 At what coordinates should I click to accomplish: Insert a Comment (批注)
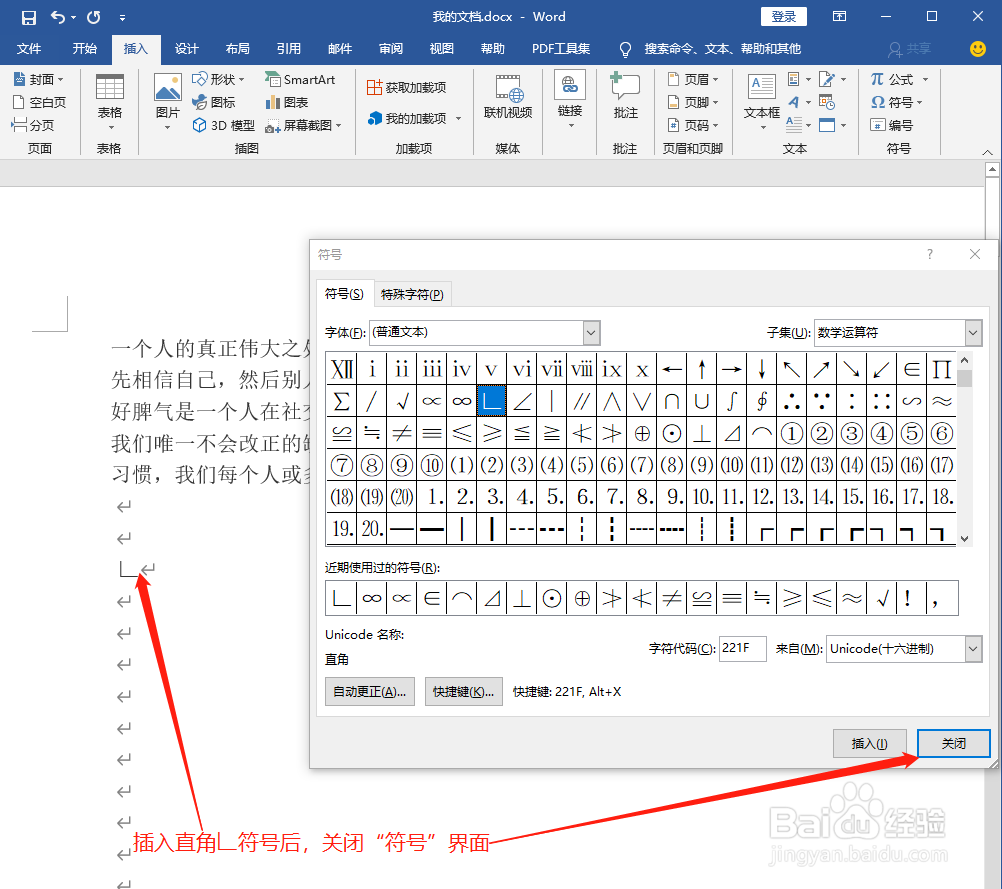click(626, 96)
